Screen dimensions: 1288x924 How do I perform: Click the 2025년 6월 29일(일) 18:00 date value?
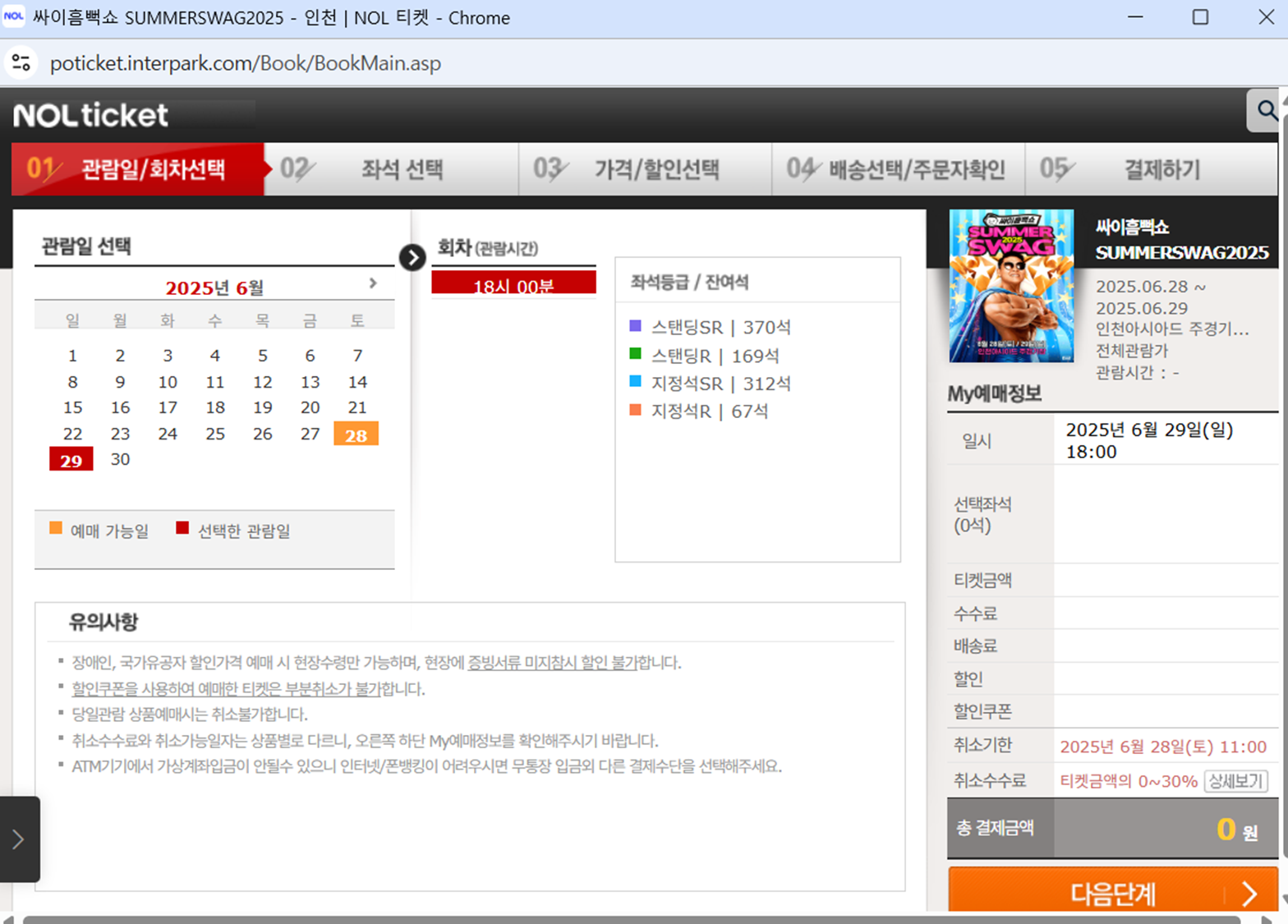pyautogui.click(x=1149, y=440)
